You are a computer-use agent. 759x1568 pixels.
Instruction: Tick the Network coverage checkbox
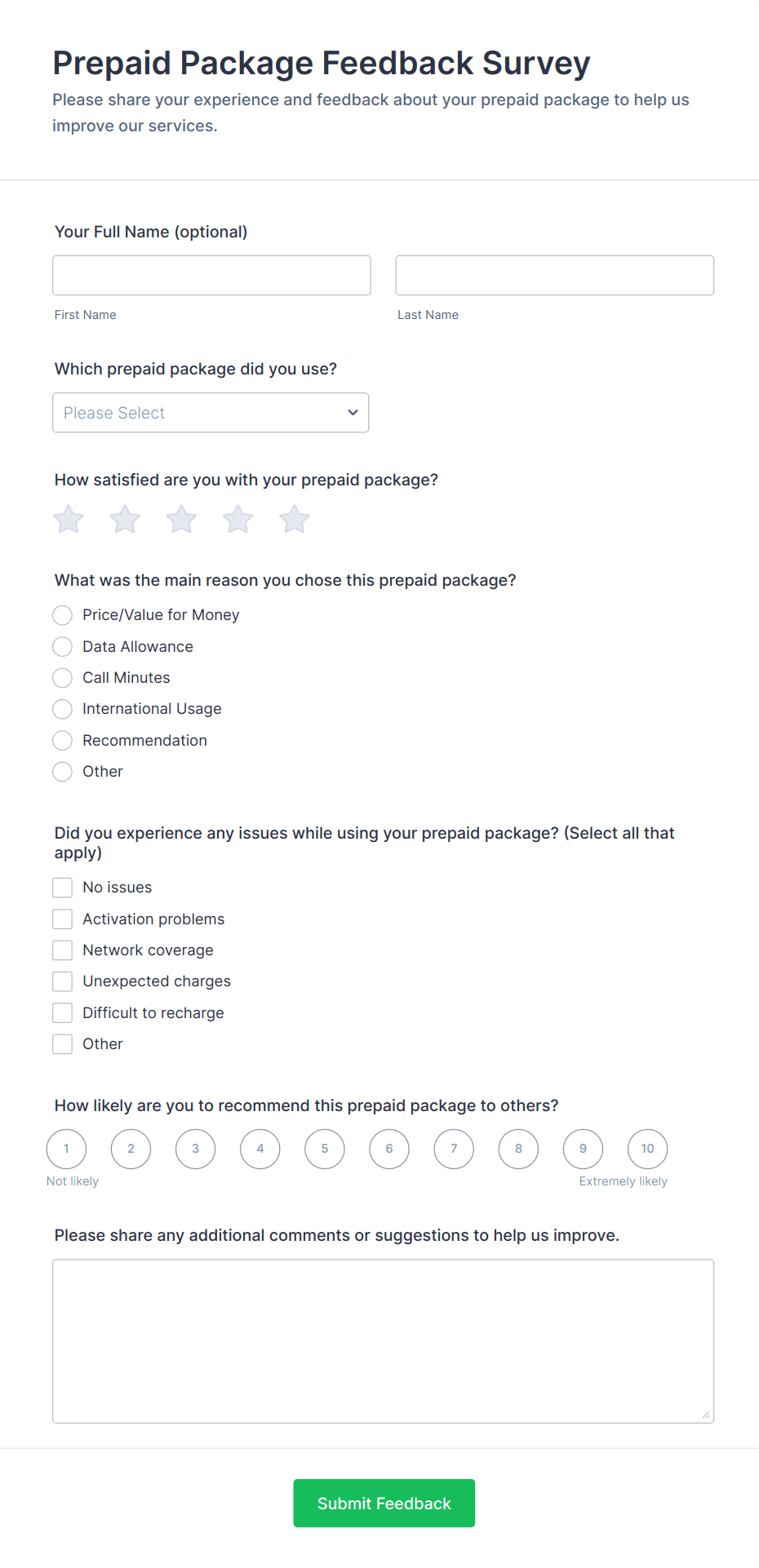[x=63, y=950]
